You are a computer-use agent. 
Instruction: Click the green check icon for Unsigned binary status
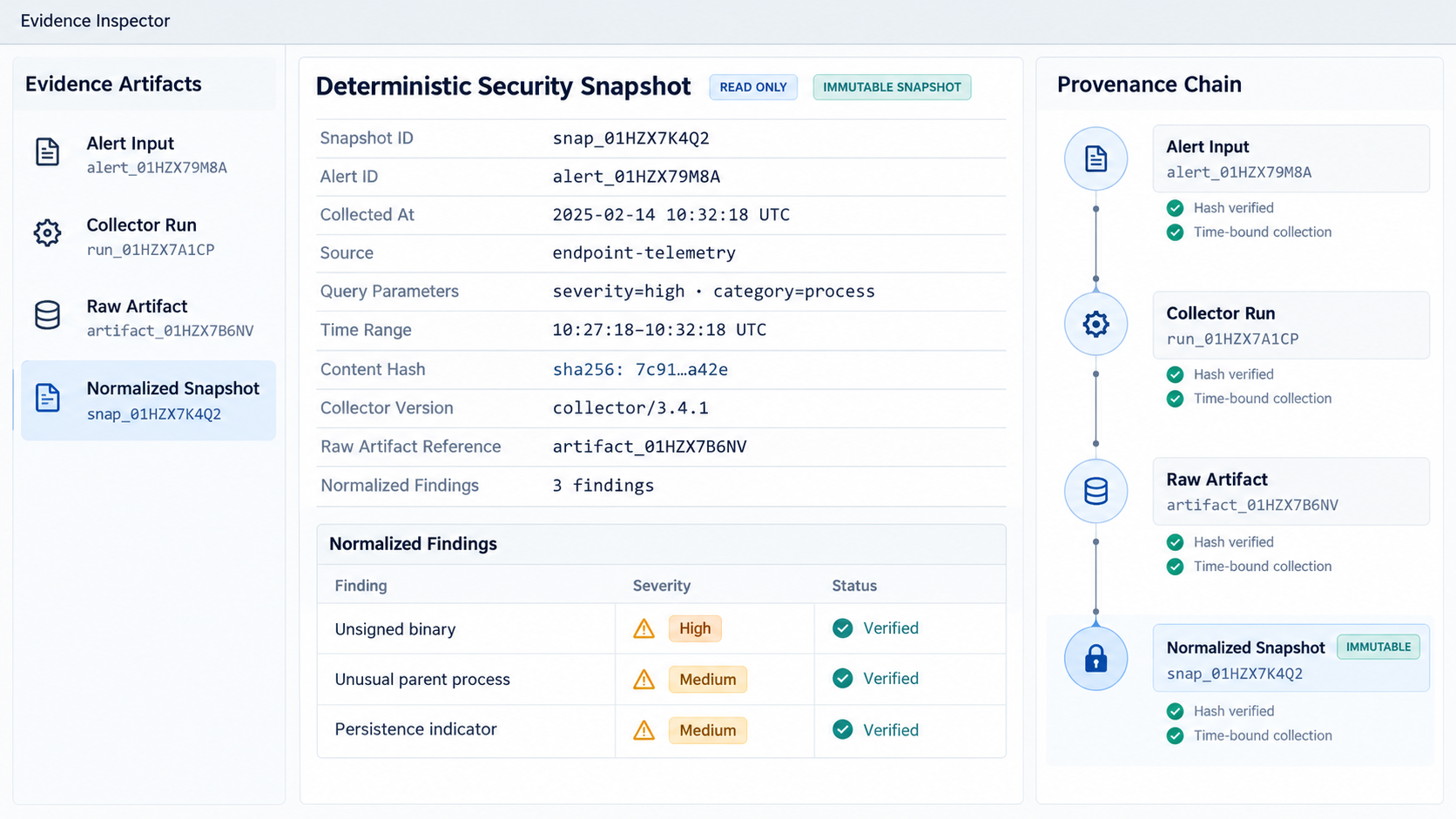[x=842, y=628]
